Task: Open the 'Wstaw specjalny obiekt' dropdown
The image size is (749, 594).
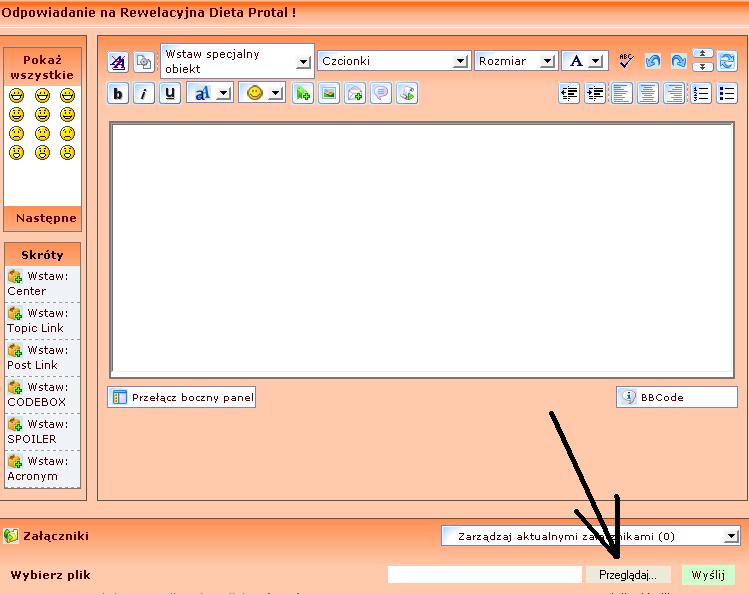Action: click(237, 61)
